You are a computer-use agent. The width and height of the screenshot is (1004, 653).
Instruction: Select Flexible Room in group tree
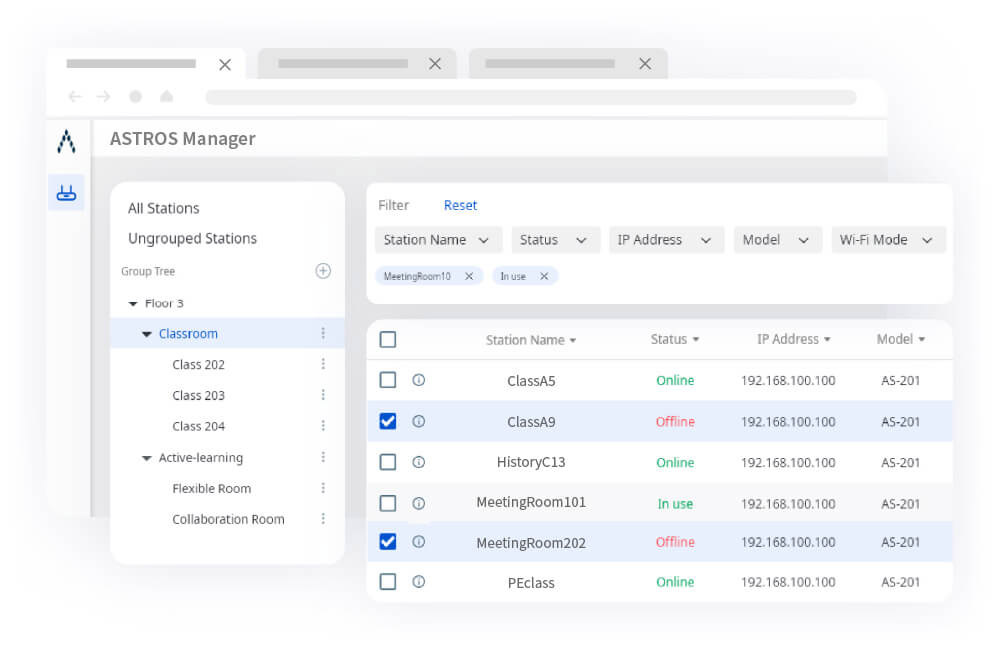point(211,488)
